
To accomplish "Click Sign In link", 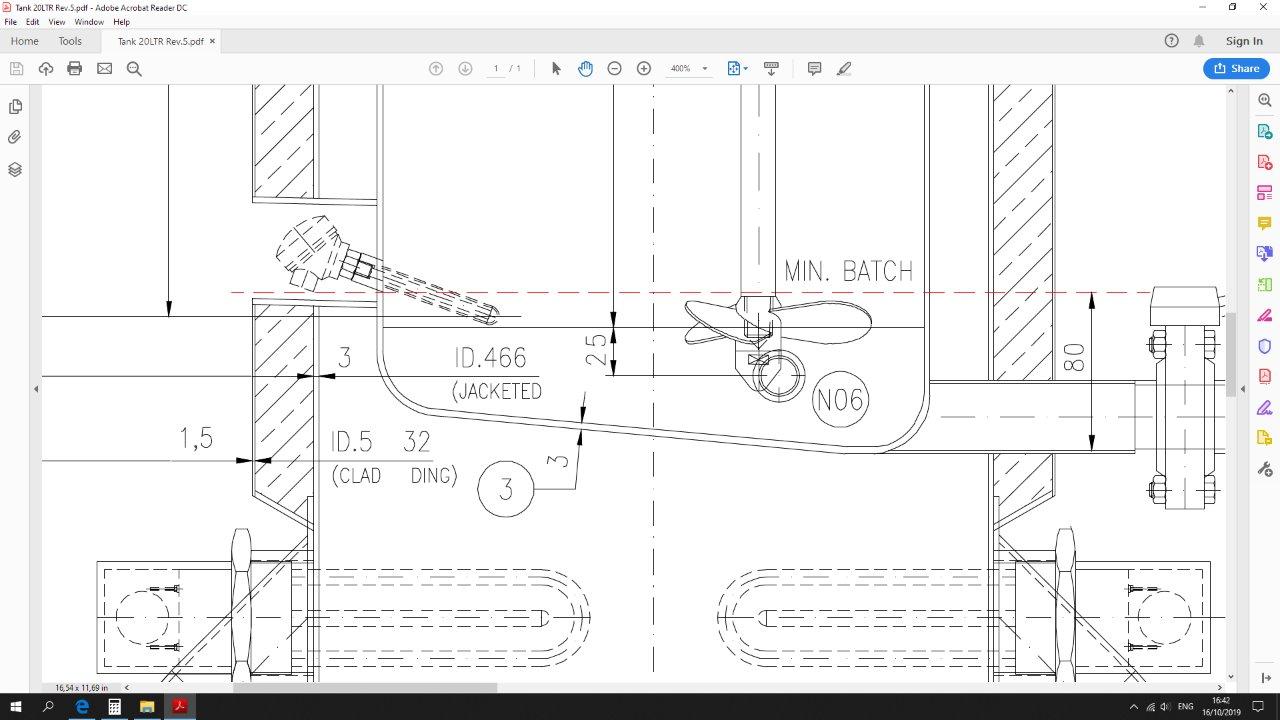I will (1244, 41).
